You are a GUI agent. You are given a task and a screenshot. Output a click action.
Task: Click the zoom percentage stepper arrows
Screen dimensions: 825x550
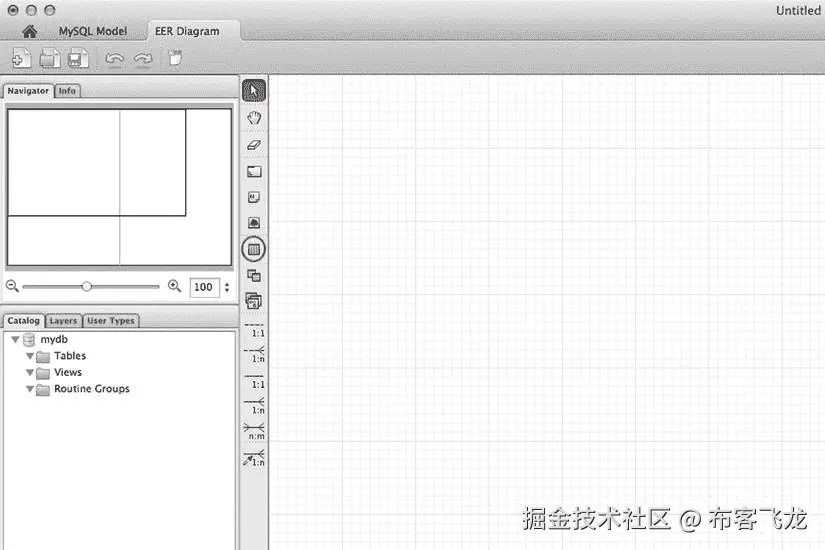[x=227, y=287]
